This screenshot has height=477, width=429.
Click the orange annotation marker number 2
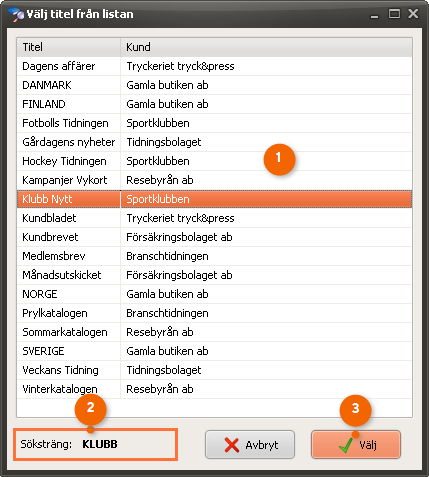coord(90,409)
